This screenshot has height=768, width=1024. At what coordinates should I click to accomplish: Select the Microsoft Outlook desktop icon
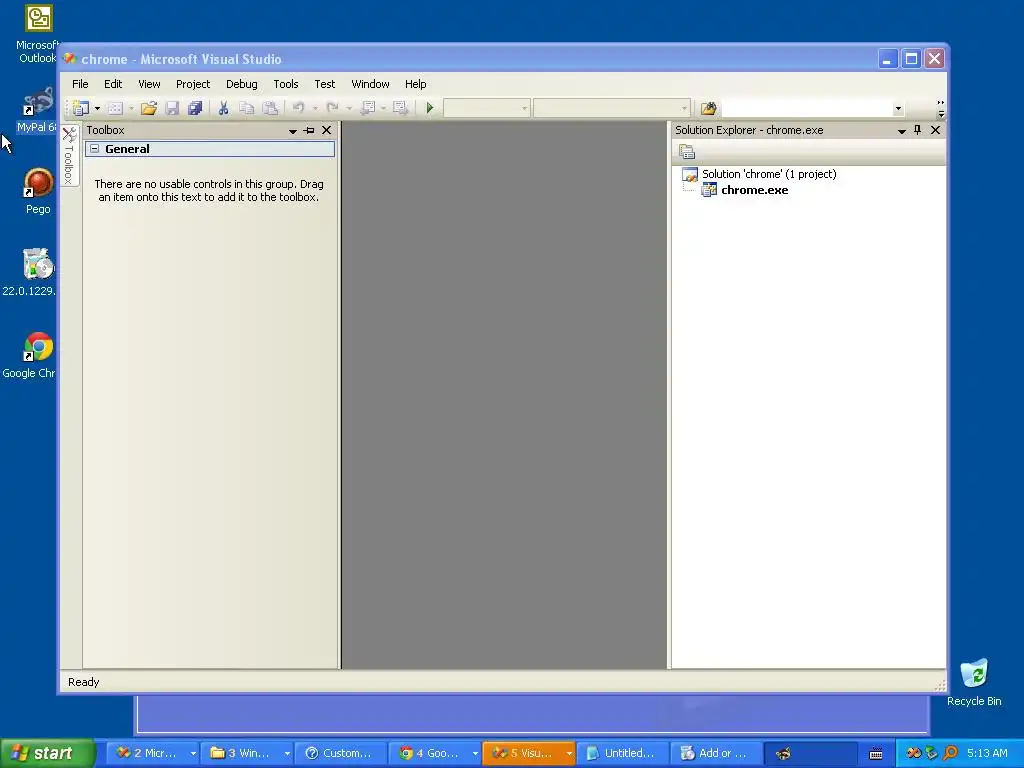click(37, 34)
